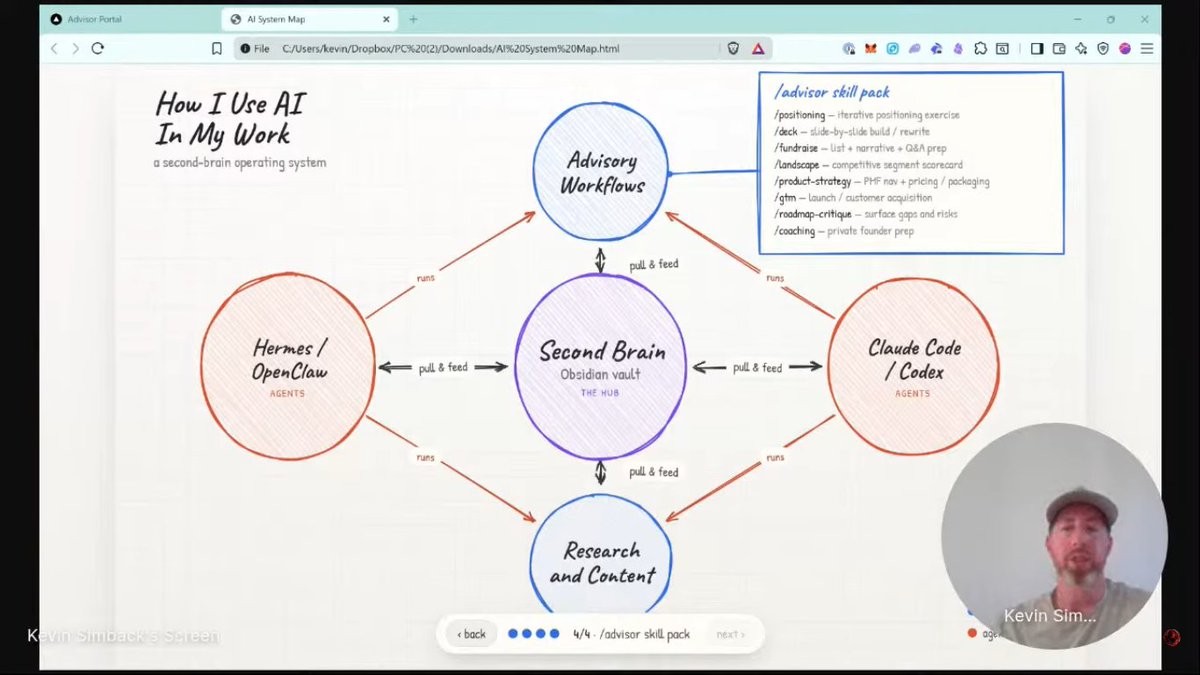Click Kevin's webcam video thumbnail

pyautogui.click(x=1055, y=536)
